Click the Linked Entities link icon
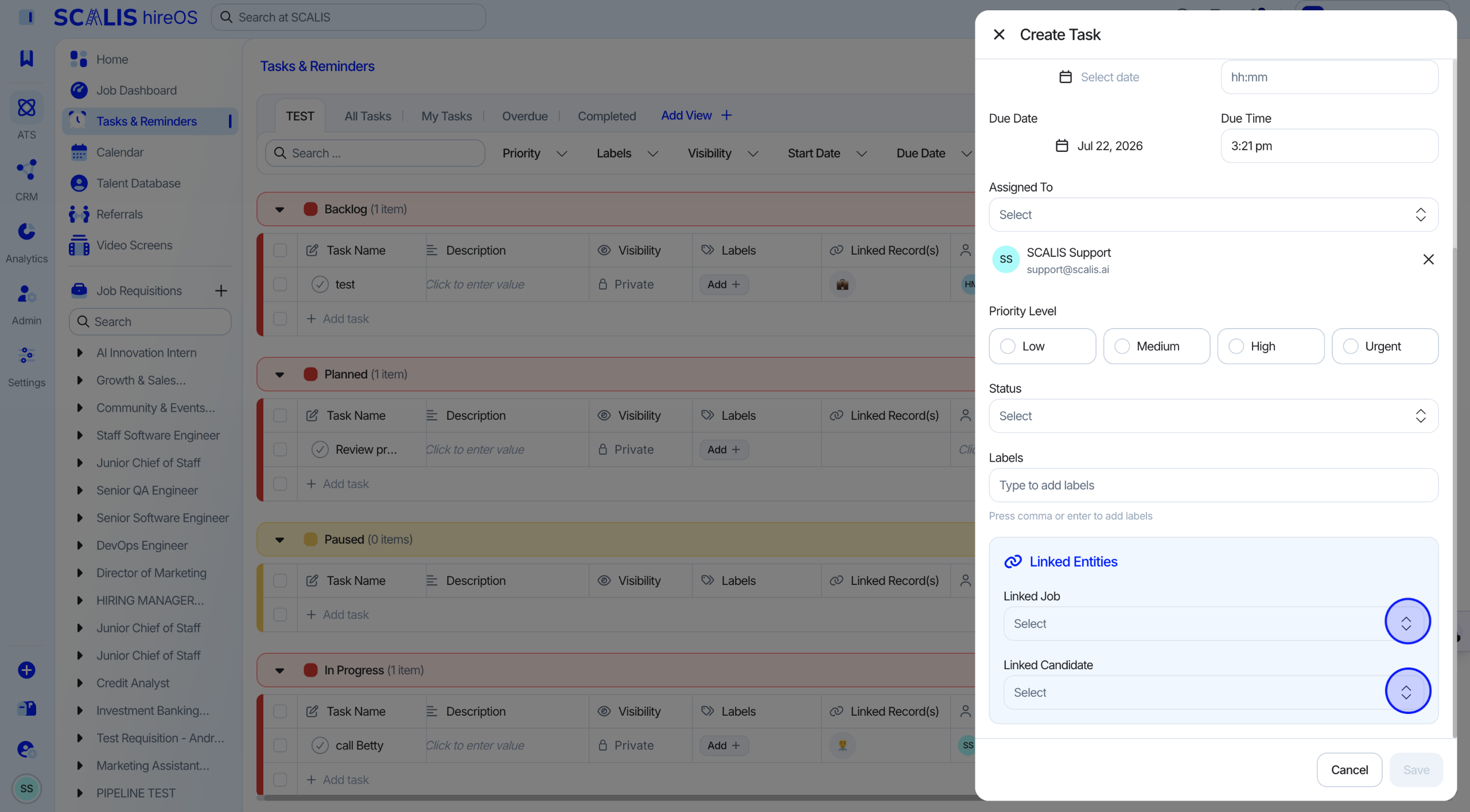The height and width of the screenshot is (812, 1470). point(1013,561)
